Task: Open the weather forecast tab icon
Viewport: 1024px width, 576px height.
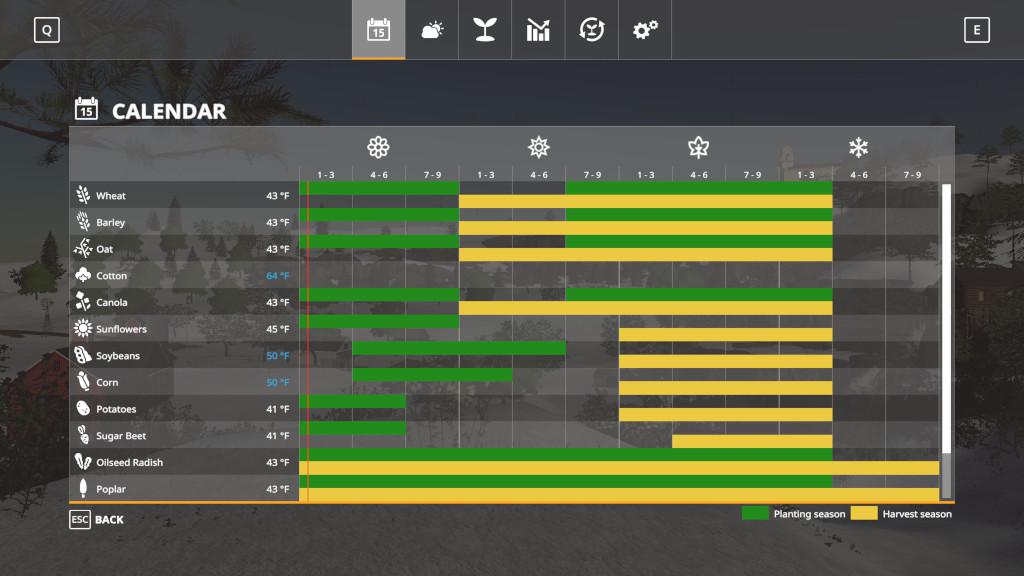Action: pos(432,30)
